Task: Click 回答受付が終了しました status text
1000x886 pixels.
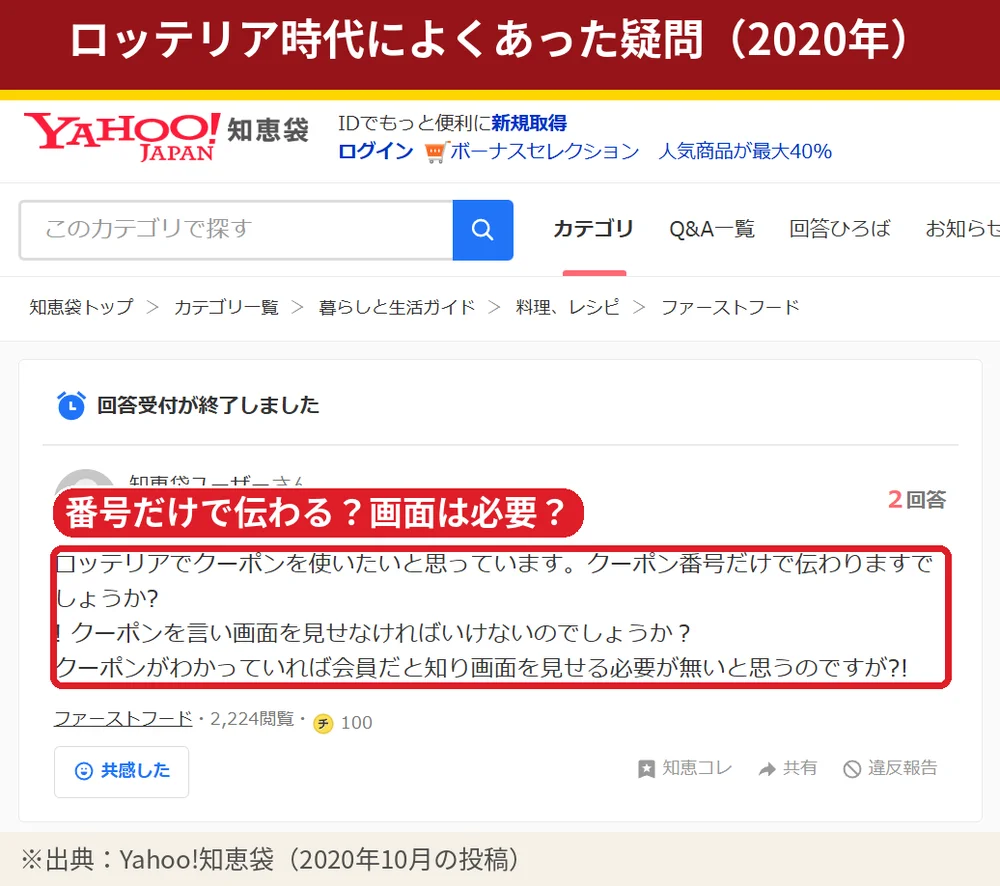Action: point(208,405)
